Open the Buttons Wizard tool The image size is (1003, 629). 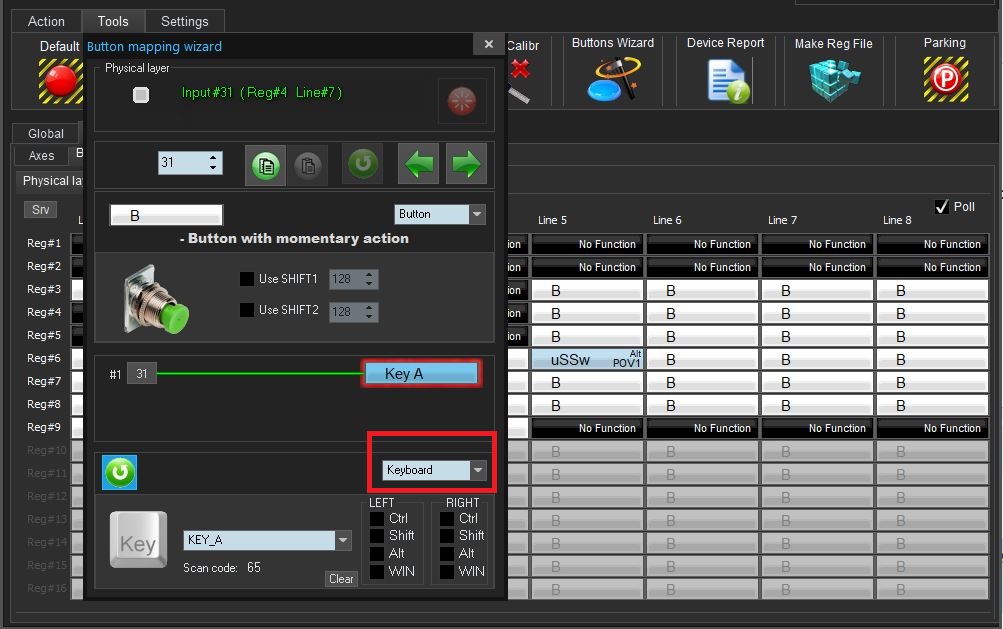(612, 78)
